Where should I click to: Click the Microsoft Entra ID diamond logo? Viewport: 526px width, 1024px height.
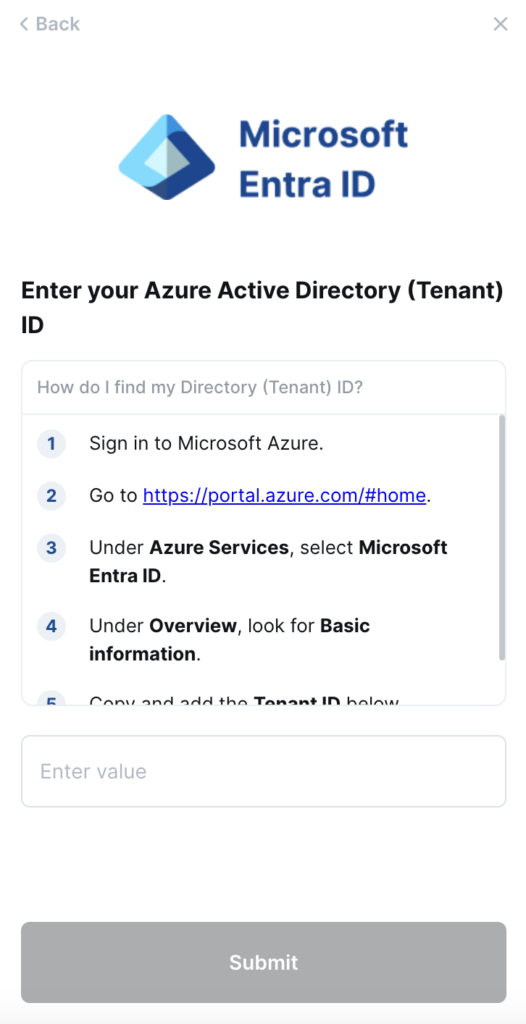[167, 157]
